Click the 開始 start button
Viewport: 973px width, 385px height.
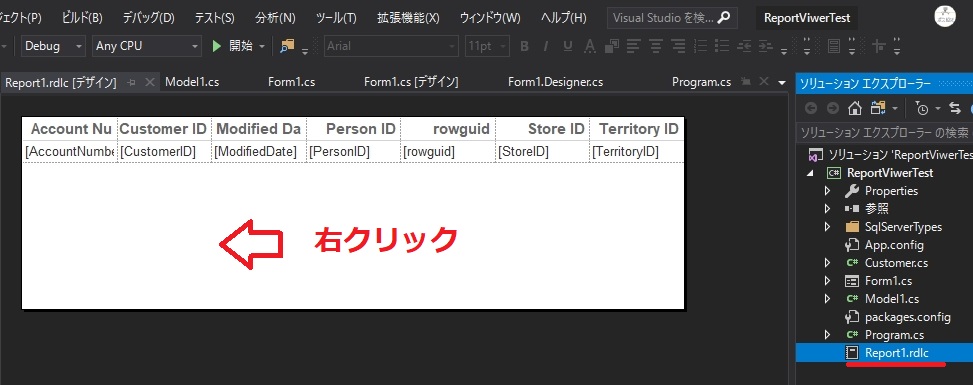[x=234, y=46]
